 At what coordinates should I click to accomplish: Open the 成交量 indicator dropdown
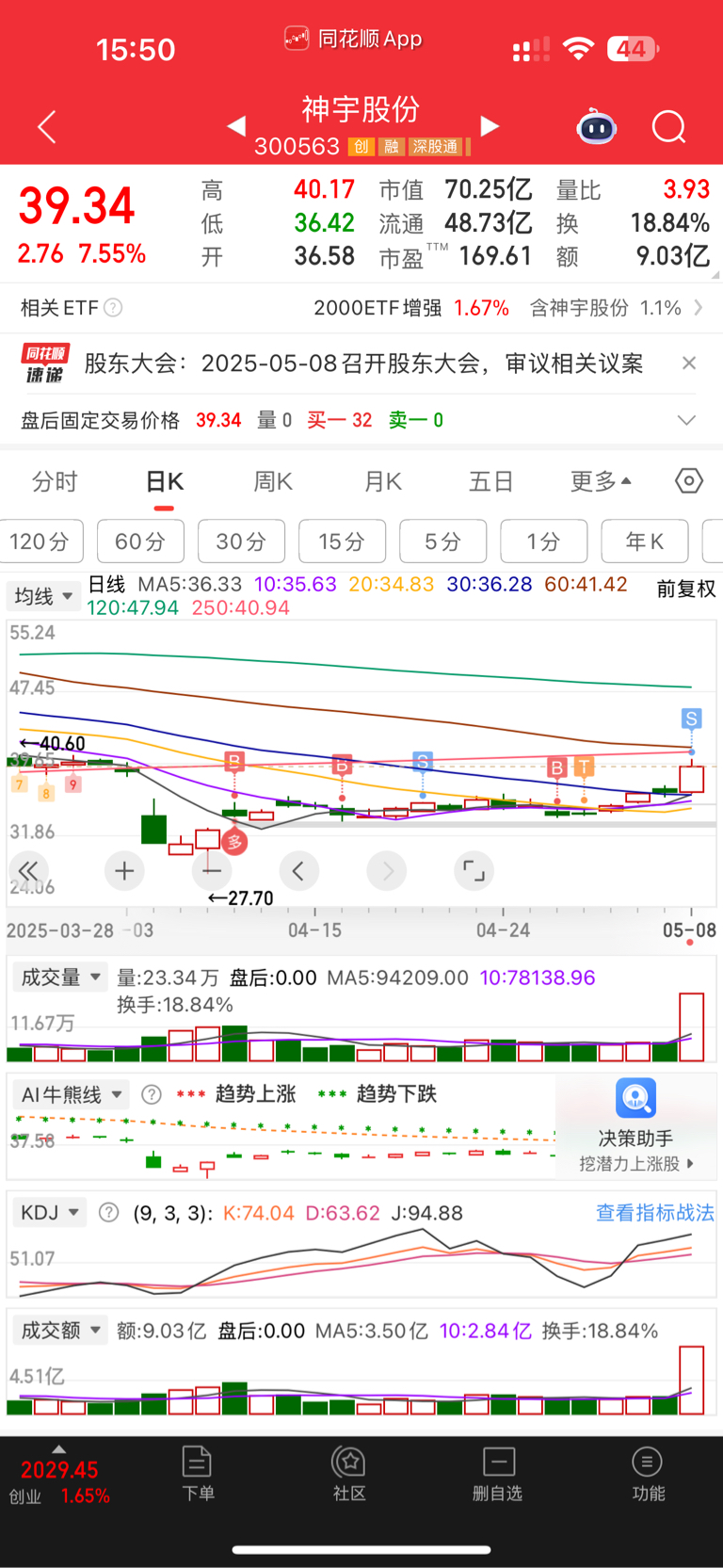(x=61, y=978)
